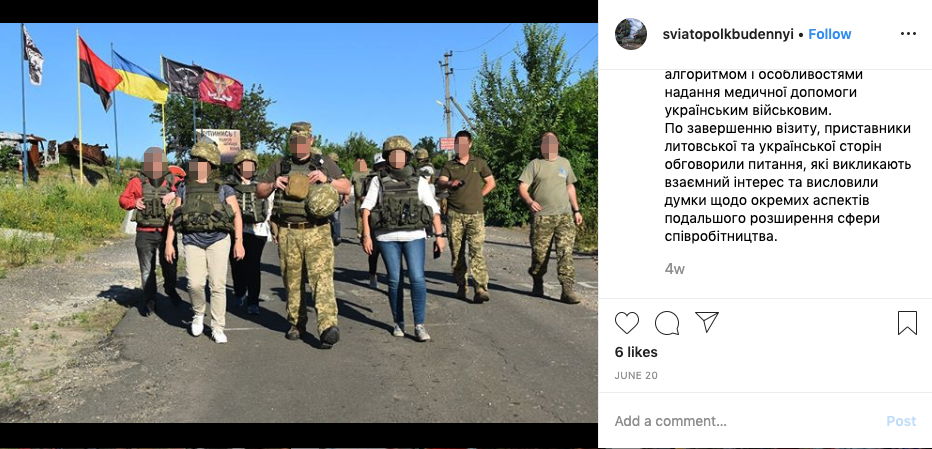
Task: Open the sviatopolkbudennyi profile avatar
Action: click(x=631, y=34)
